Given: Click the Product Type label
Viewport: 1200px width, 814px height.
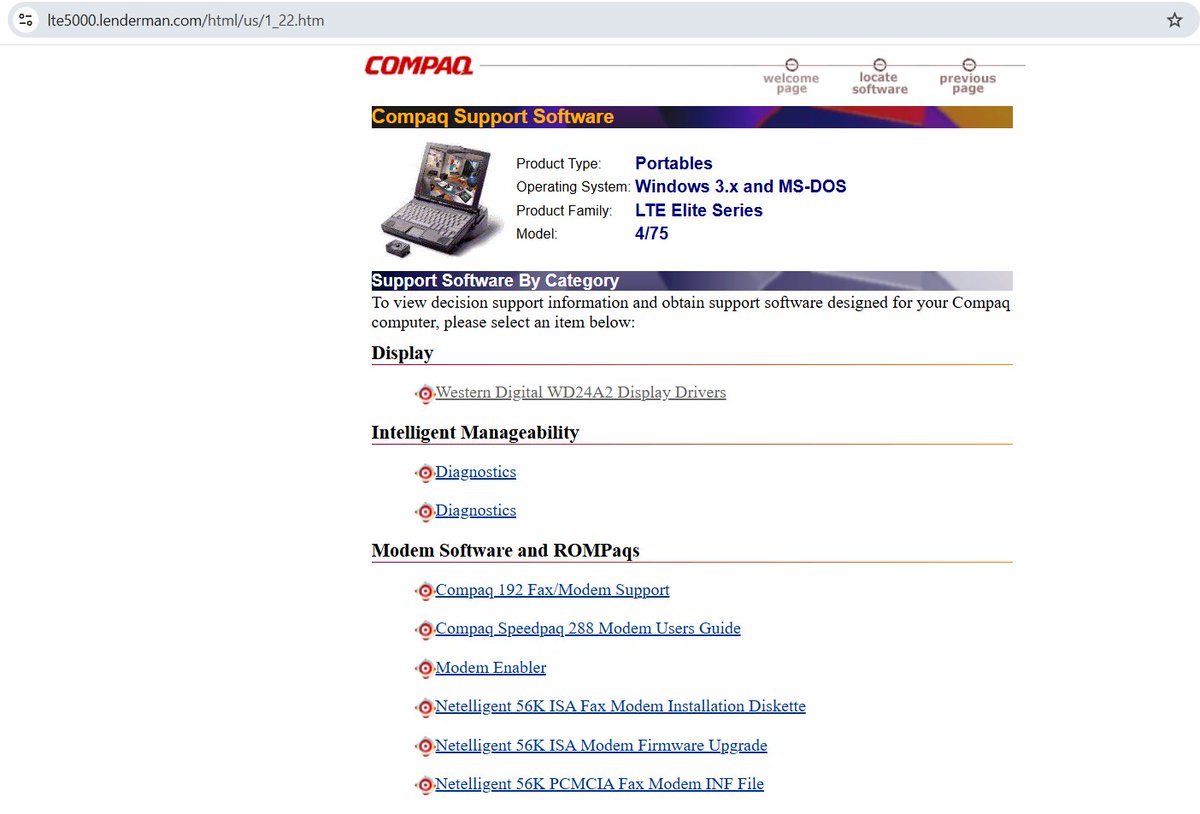Looking at the screenshot, I should [559, 164].
